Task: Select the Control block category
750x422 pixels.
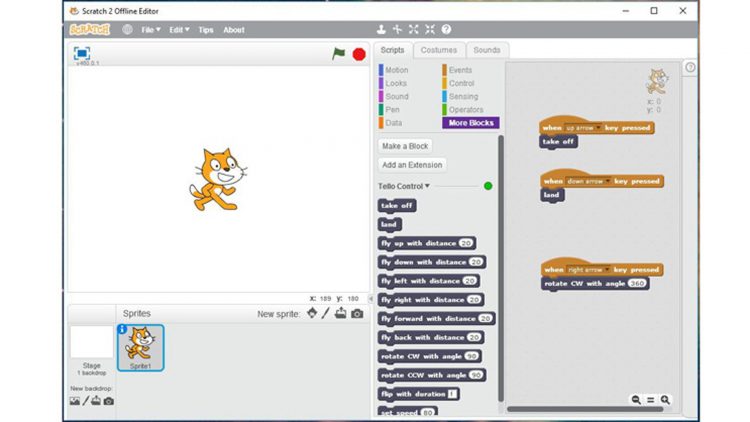Action: point(461,83)
